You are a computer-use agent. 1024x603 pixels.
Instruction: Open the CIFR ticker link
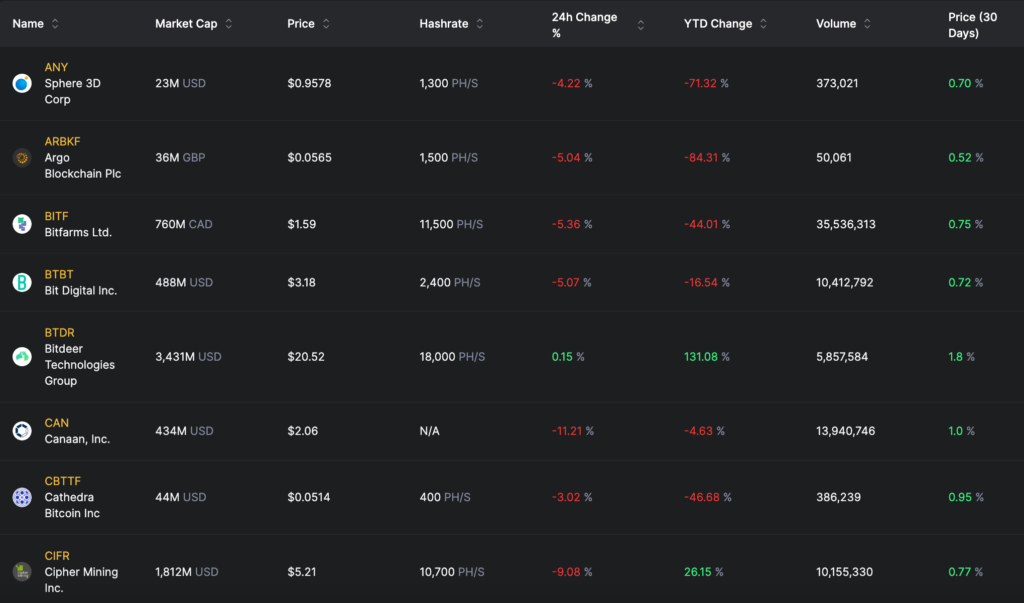57,556
